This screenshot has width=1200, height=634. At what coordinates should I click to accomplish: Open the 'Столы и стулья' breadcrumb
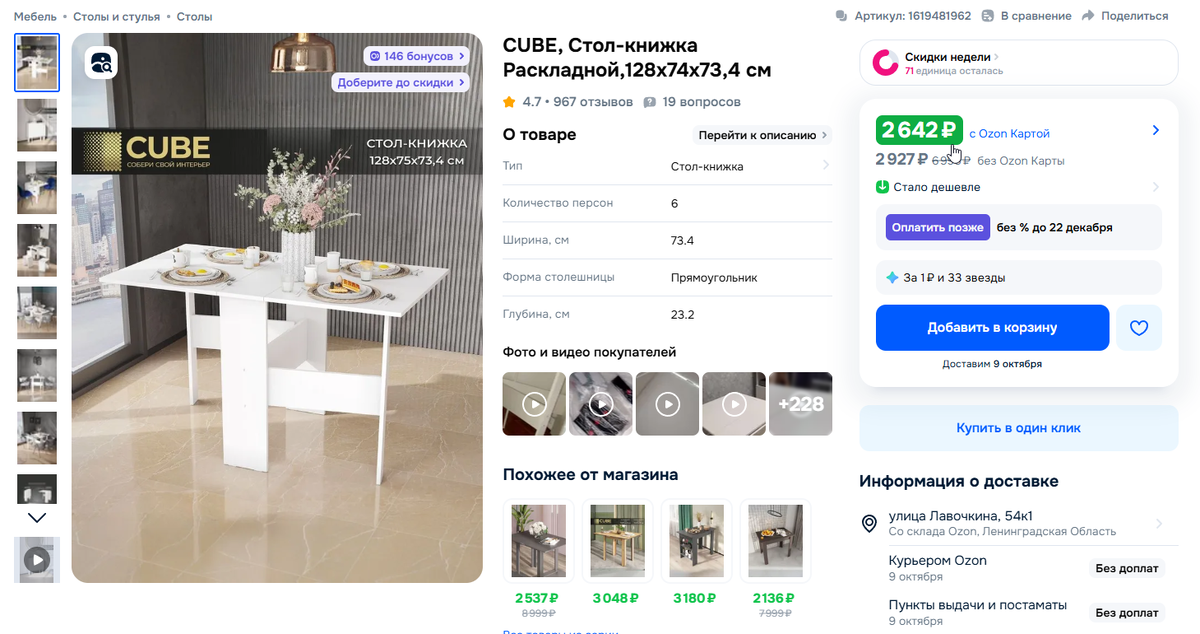(x=116, y=17)
